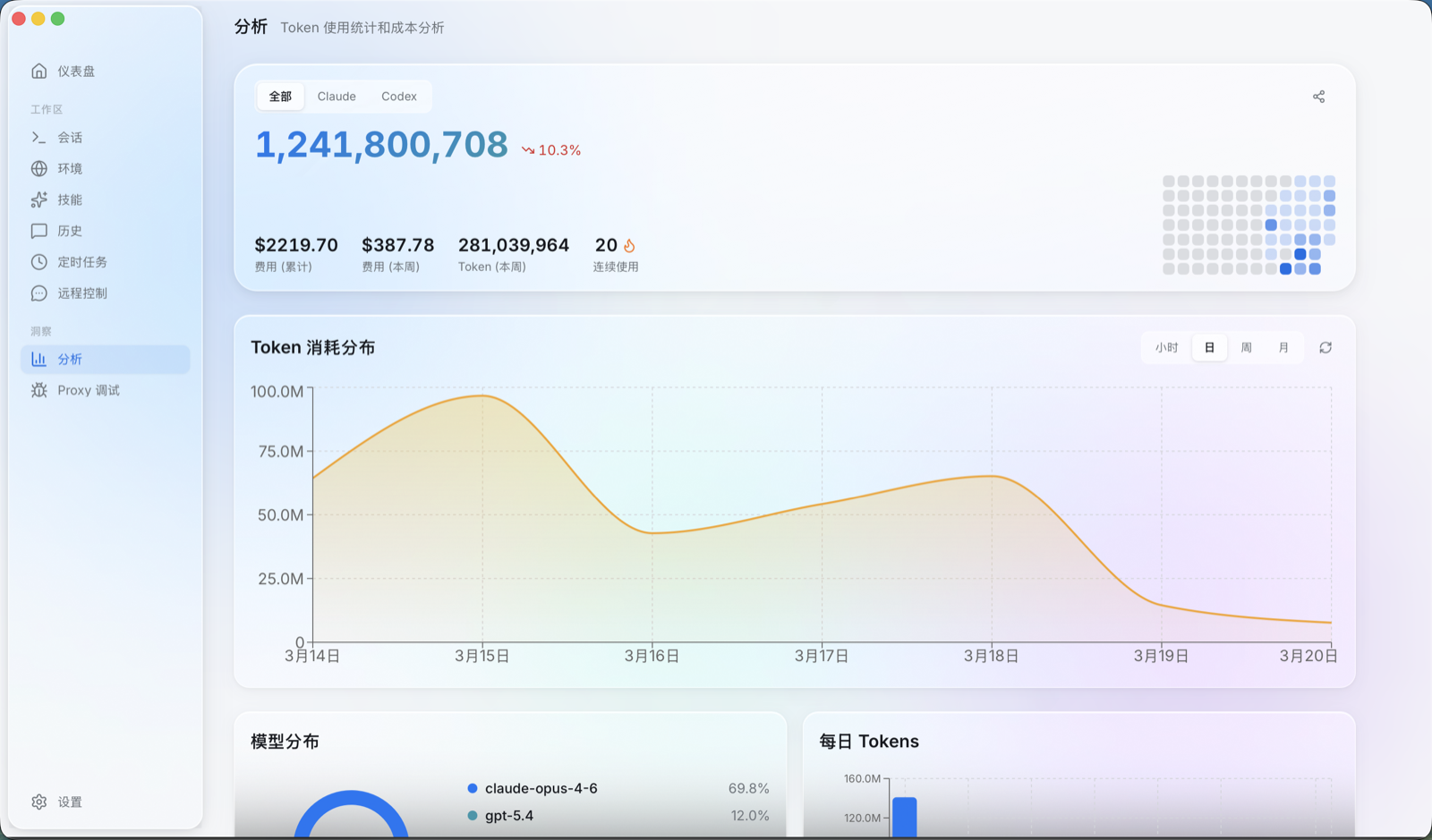Select the 周 weekly time range
Screen dimensions: 1432x840
1246,347
